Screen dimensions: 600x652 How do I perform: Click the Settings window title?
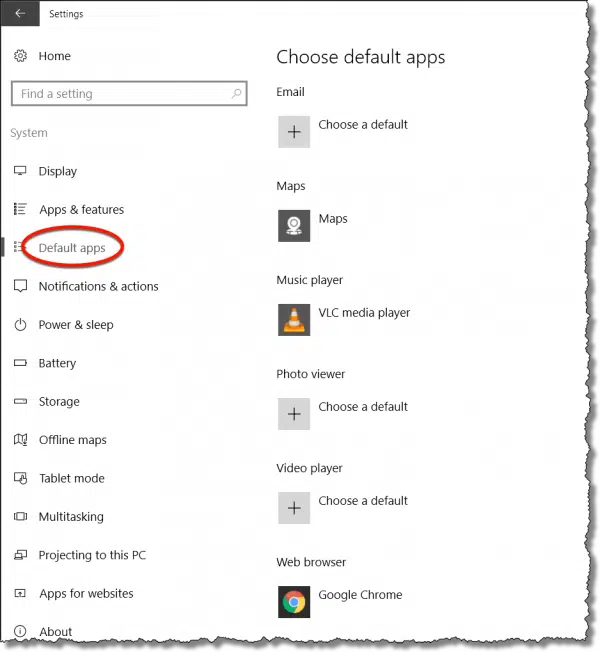coord(66,14)
